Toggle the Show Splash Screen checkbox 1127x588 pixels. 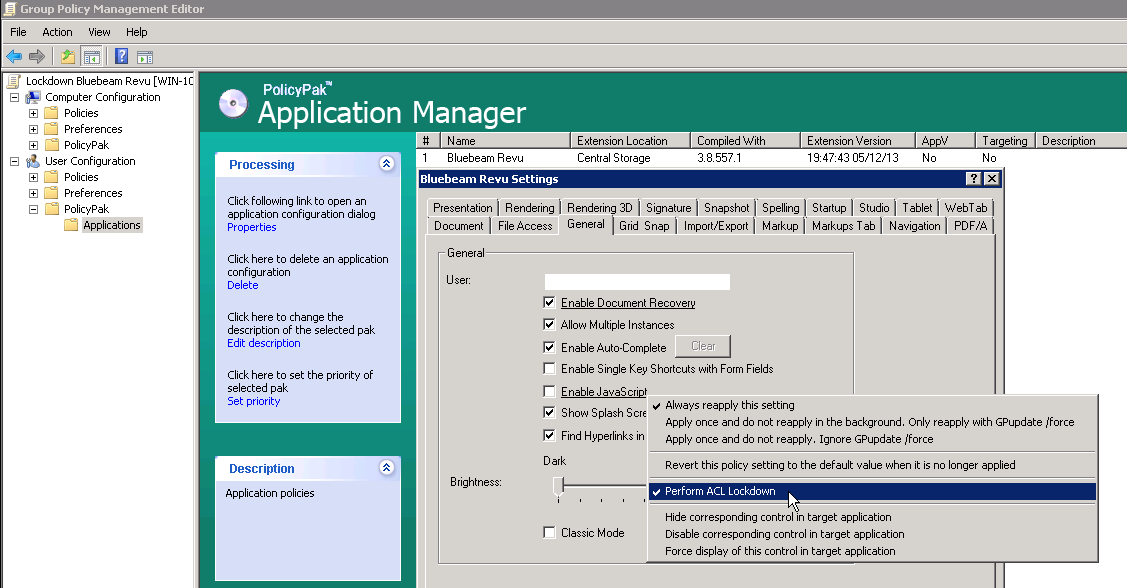(x=549, y=413)
